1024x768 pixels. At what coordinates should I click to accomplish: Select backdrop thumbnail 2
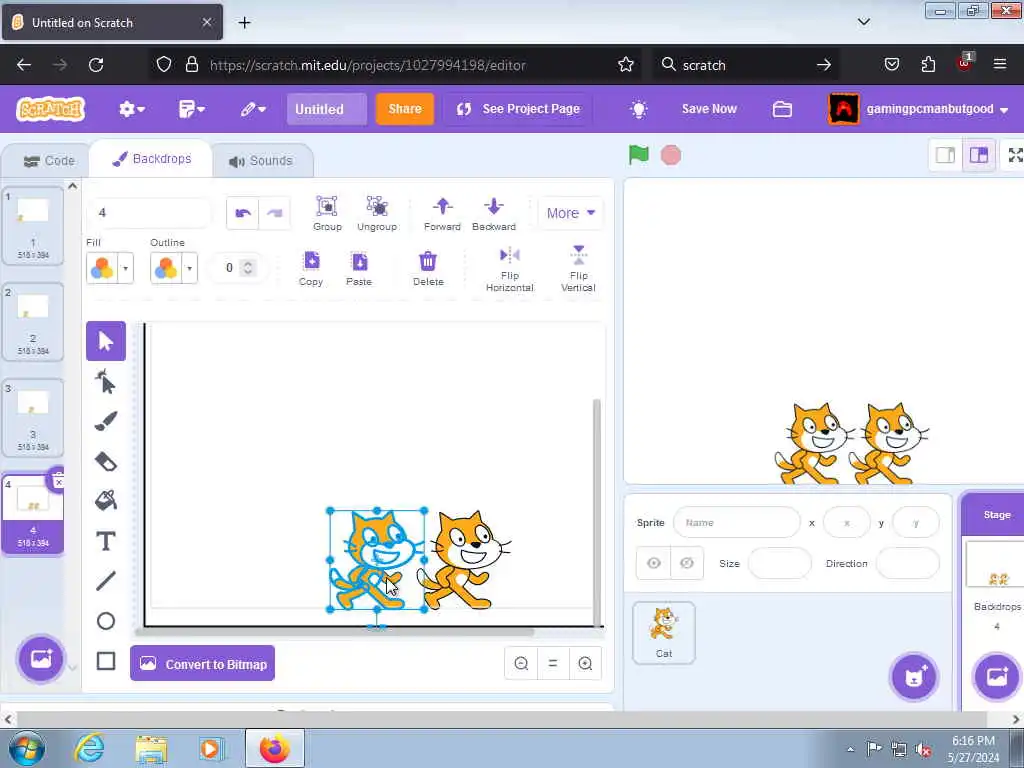tap(33, 321)
